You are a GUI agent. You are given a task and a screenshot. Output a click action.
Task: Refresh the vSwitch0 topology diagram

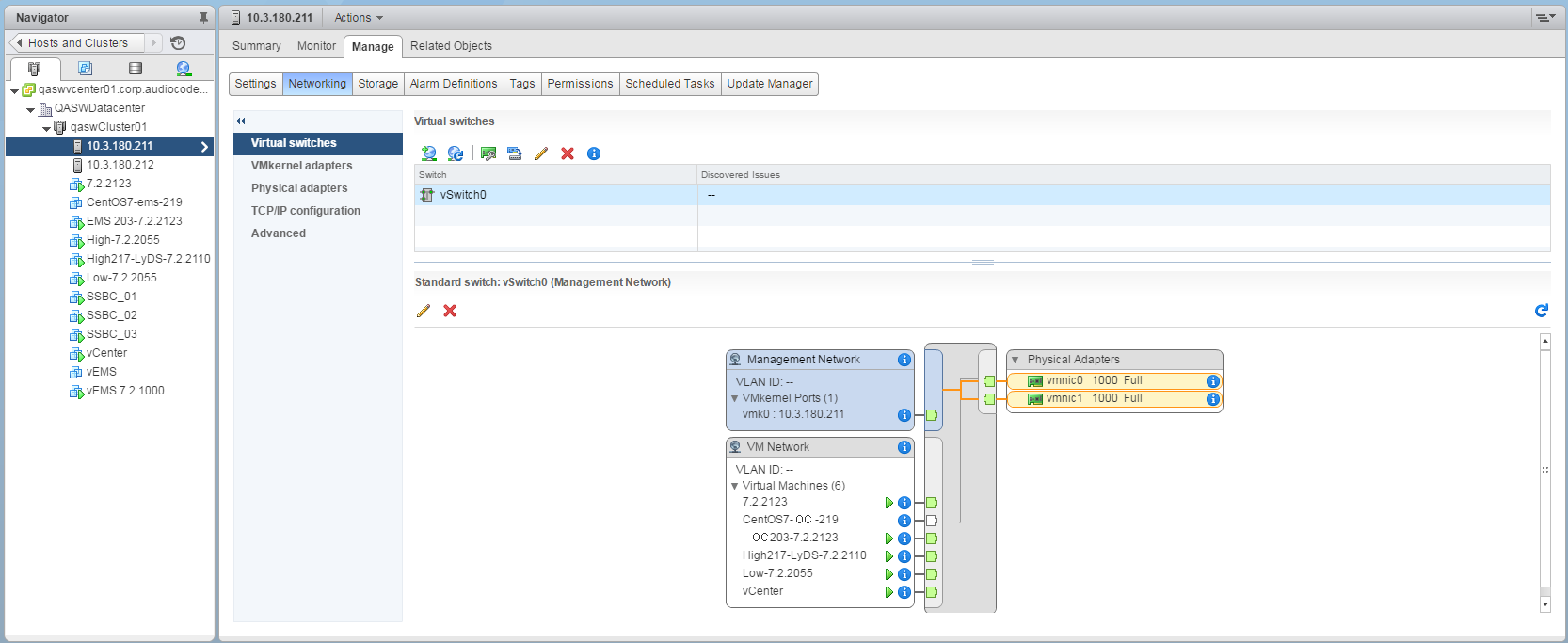pos(1541,311)
